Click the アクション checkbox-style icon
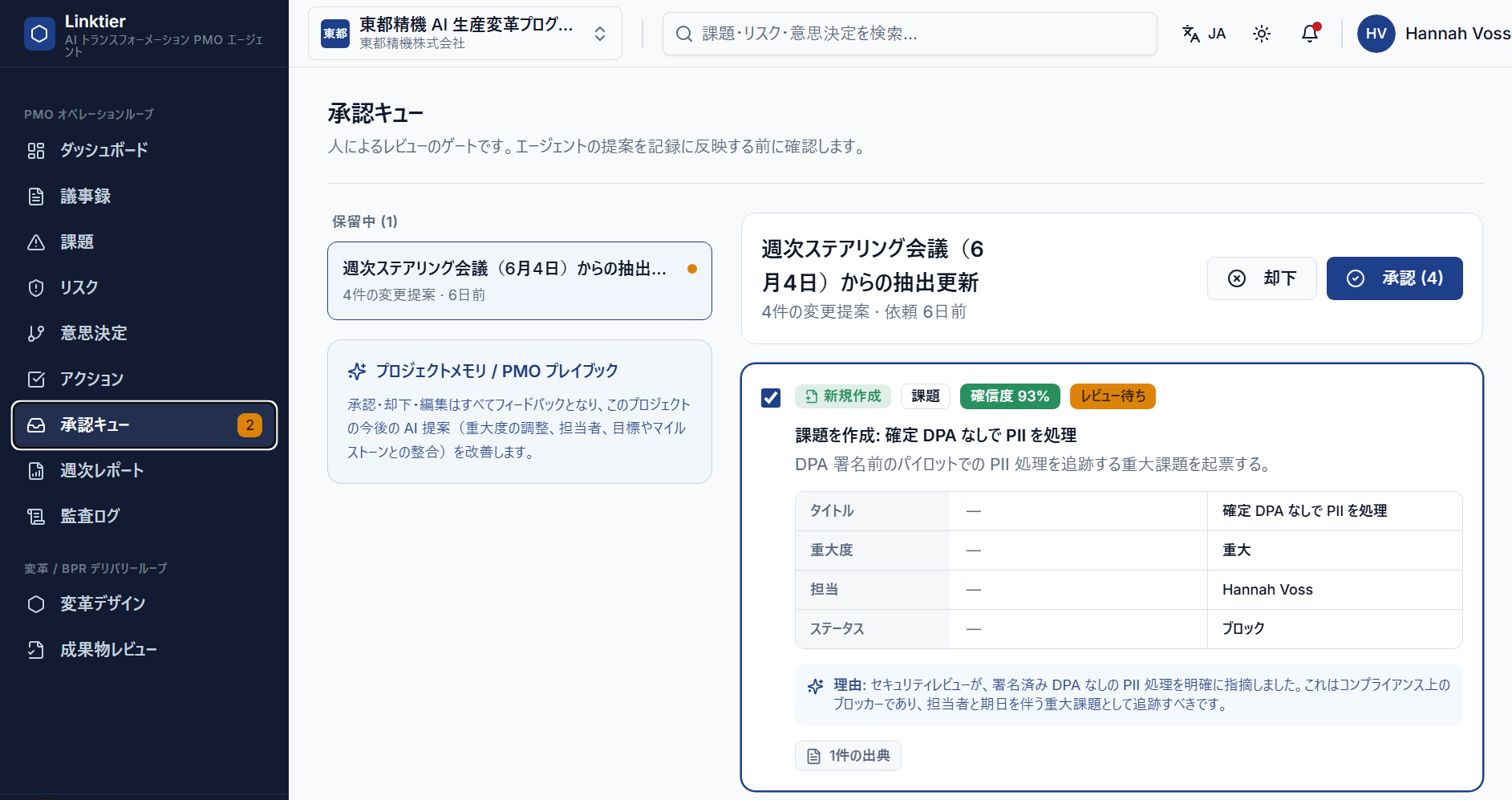 pyautogui.click(x=36, y=380)
